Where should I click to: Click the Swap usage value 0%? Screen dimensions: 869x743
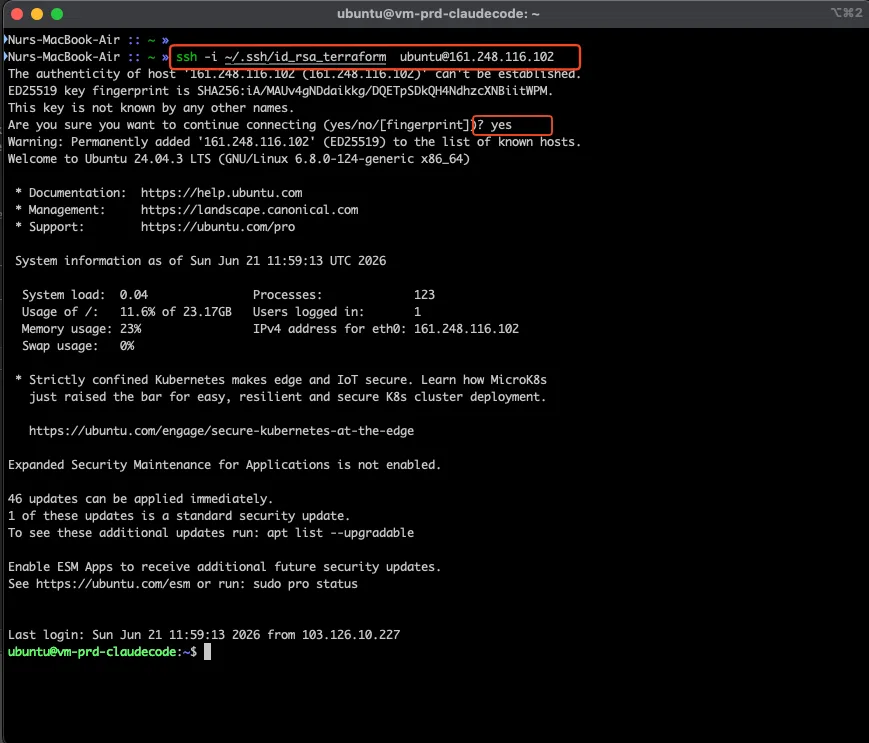point(127,346)
